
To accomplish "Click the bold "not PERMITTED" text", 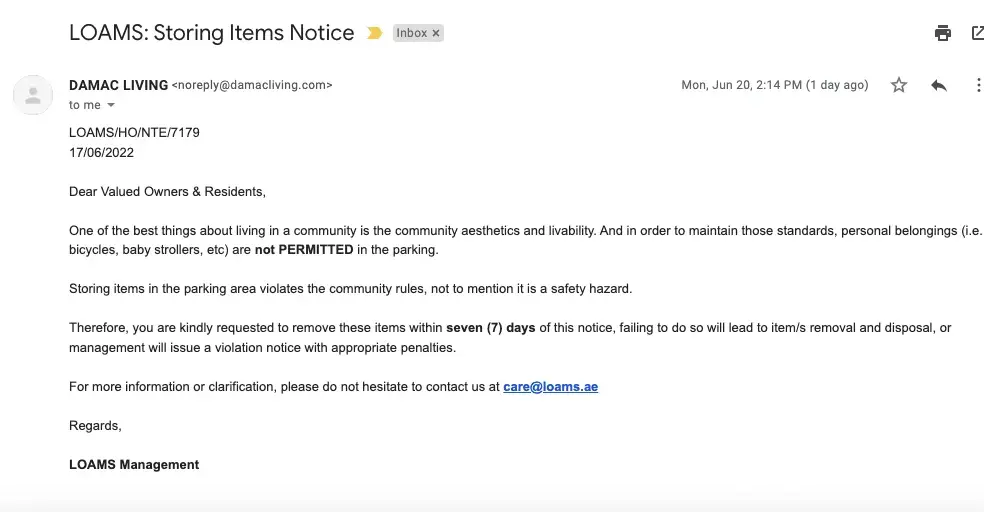I will [x=303, y=250].
